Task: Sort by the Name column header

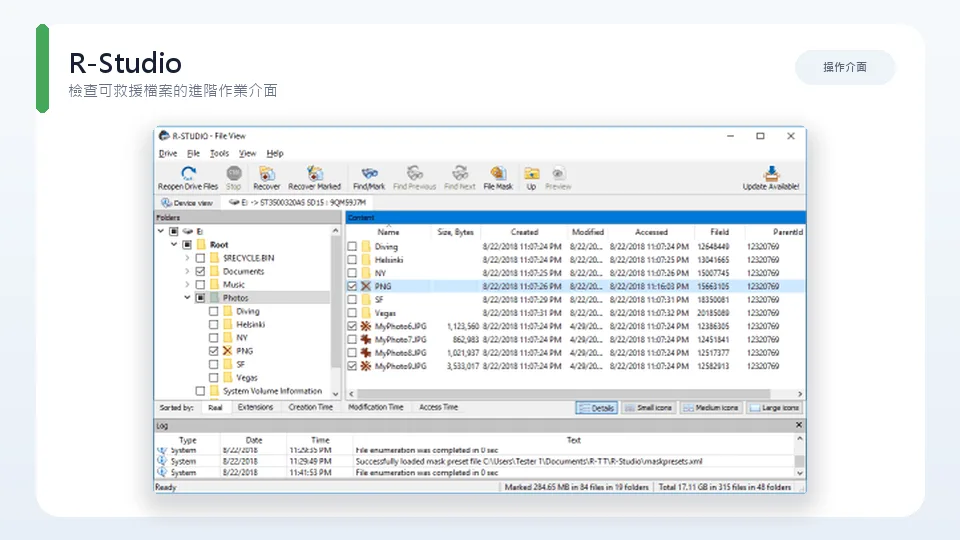Action: [388, 232]
